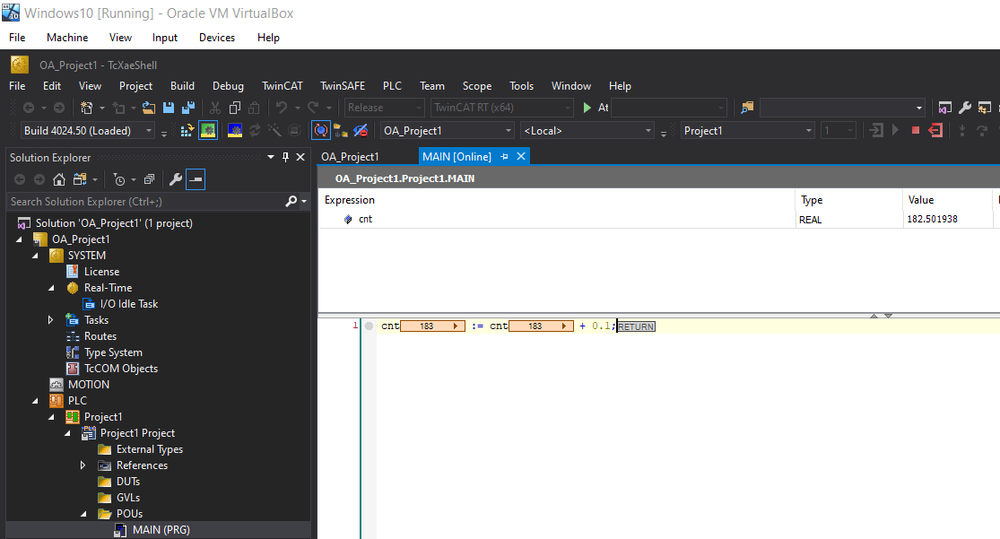Open Solution Explorer window icon in toolbar
1000x539 pixels.
pos(945,108)
